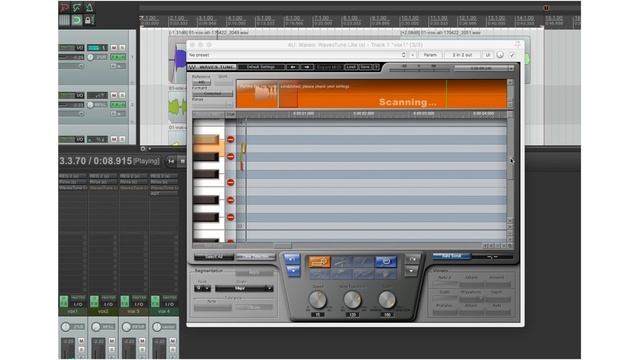Select the vox 4 mixer channel label
Screen dimensions: 640x360
click(164, 311)
